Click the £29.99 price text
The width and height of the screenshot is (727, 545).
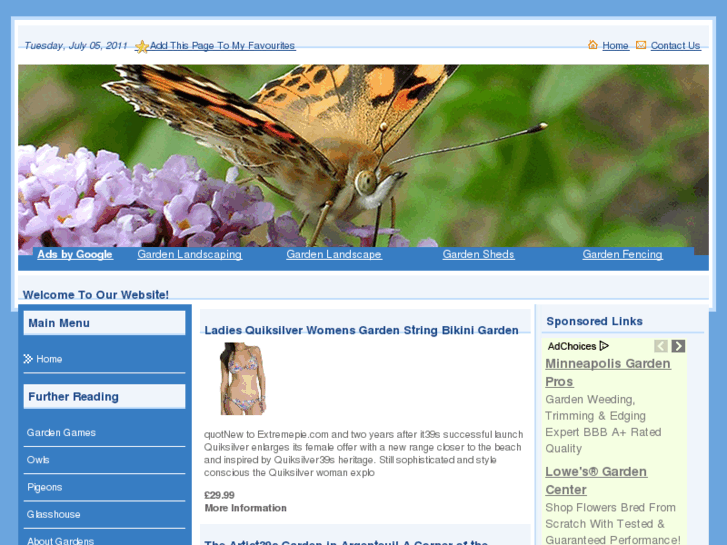tap(219, 495)
